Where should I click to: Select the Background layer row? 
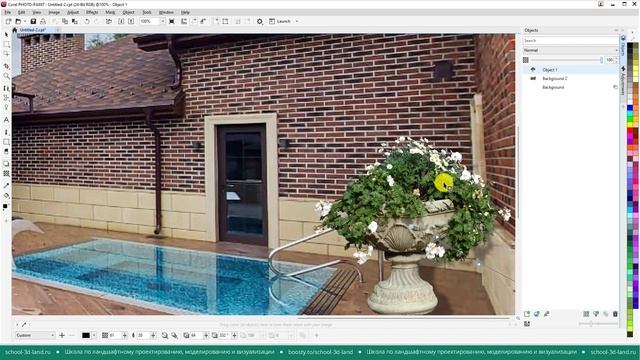571,87
